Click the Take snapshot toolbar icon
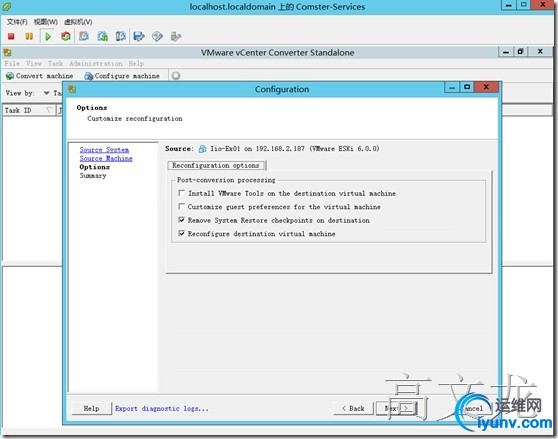558x439 pixels. [x=84, y=36]
